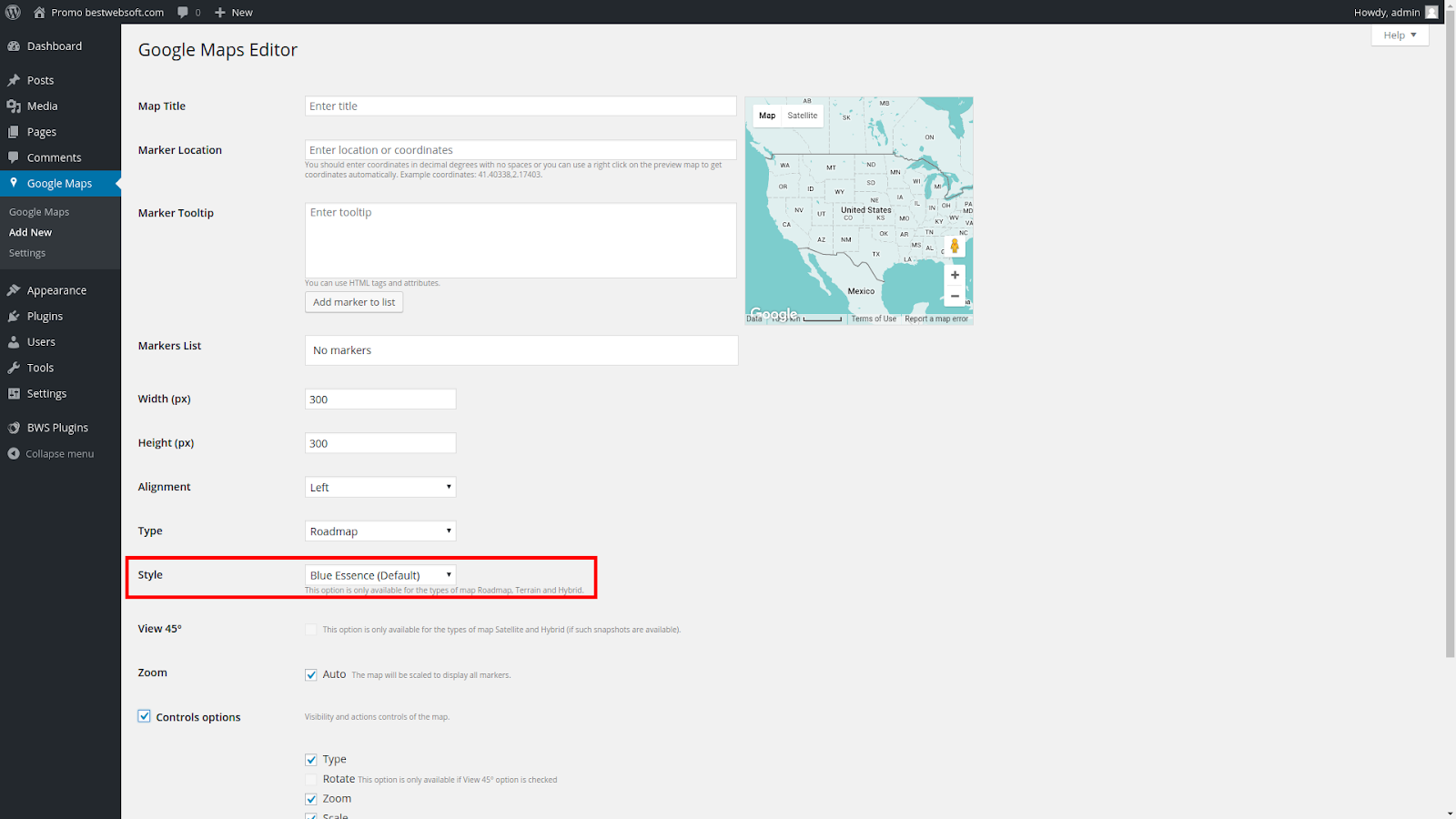
Task: Click the Comments sidebar icon
Action: pos(14,157)
